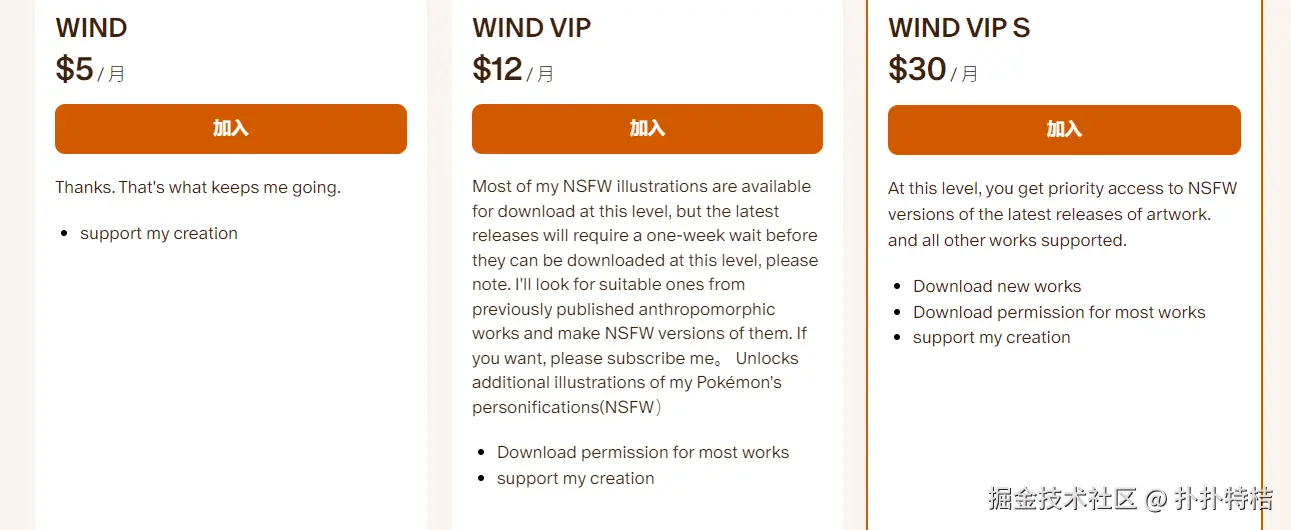
Task: Click the "Thanks. That's what keeps me going." text
Action: pyautogui.click(x=198, y=187)
